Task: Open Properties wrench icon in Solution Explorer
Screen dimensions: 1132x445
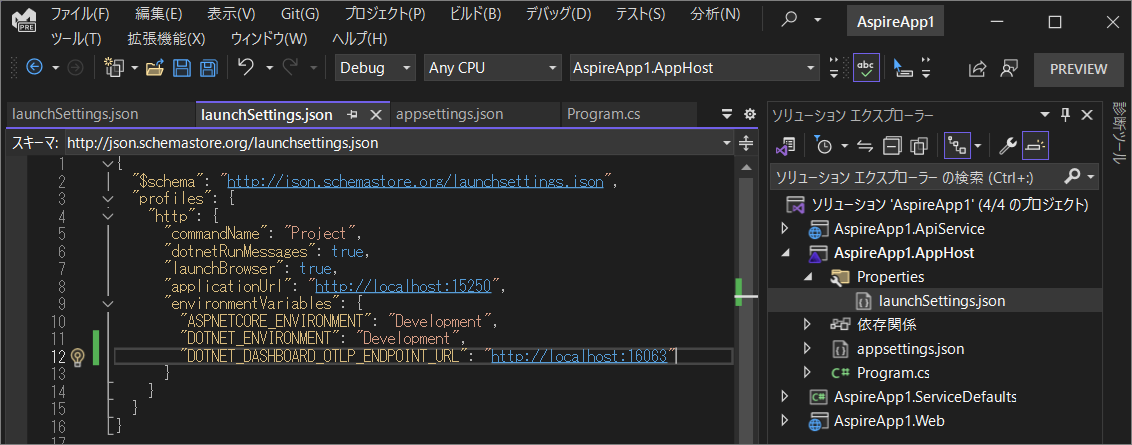Action: [x=1008, y=146]
